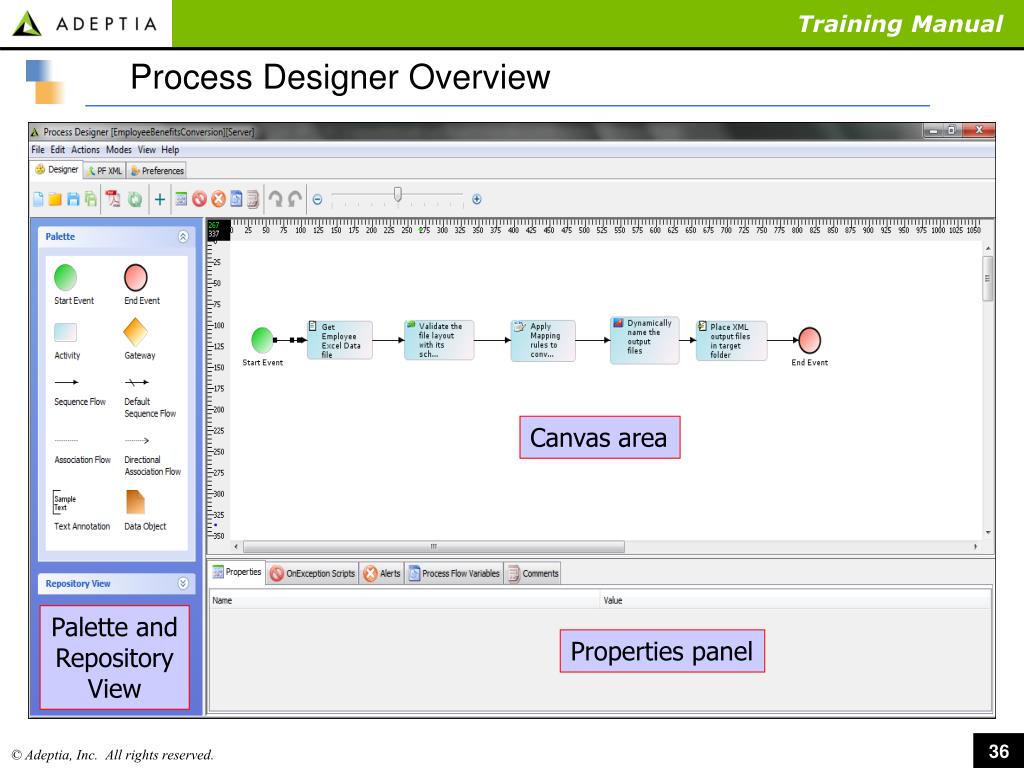1024x768 pixels.
Task: Zoom out with the minus magnifier icon
Action: coord(317,199)
